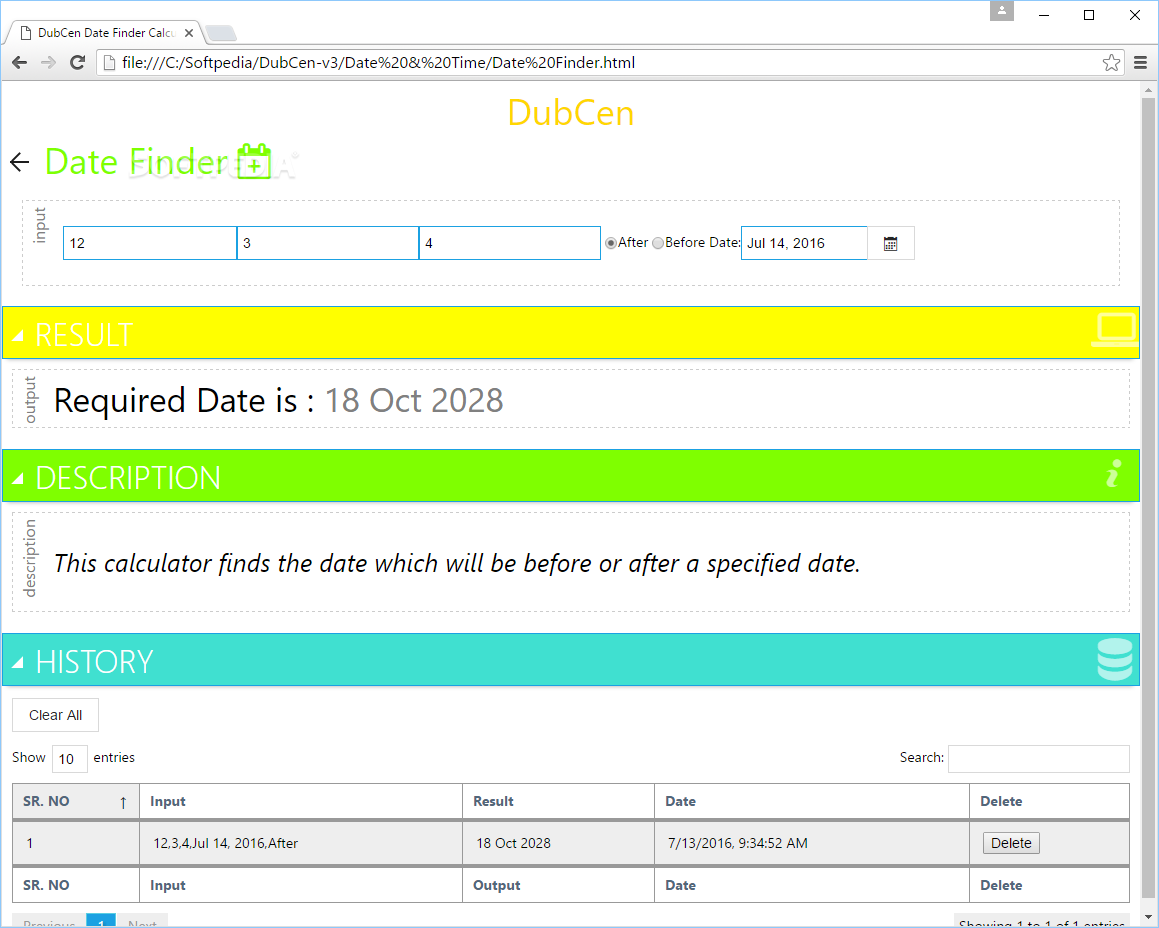Go forward in browser history

coord(48,63)
